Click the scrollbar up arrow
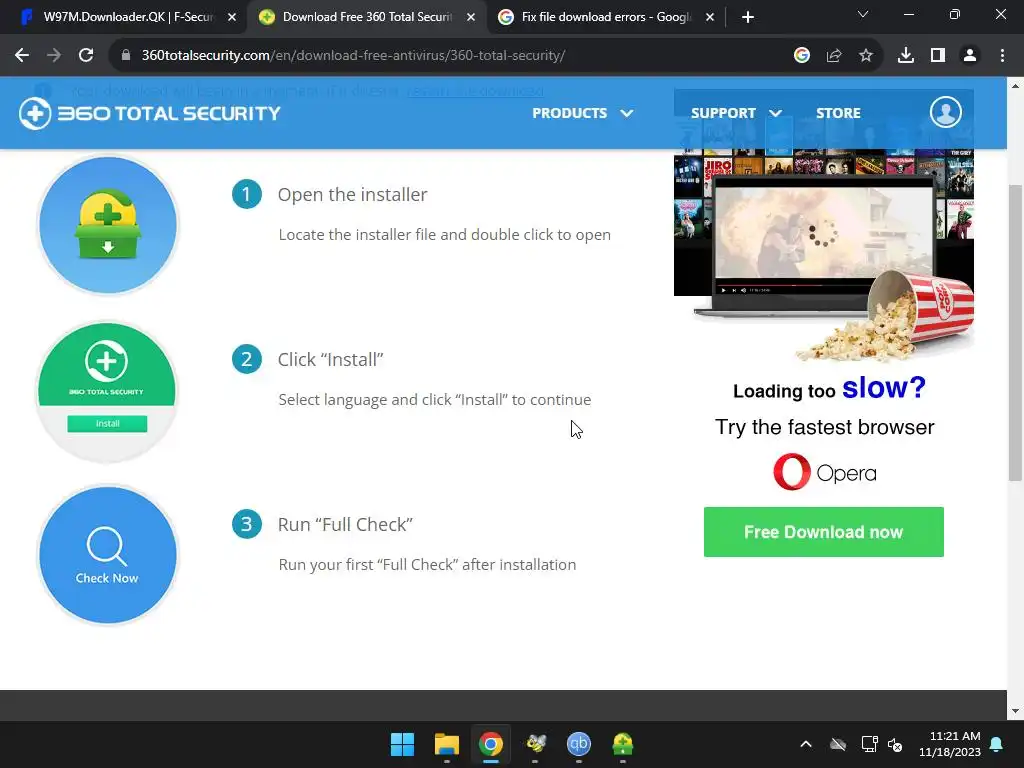This screenshot has height=768, width=1024. point(1015,86)
